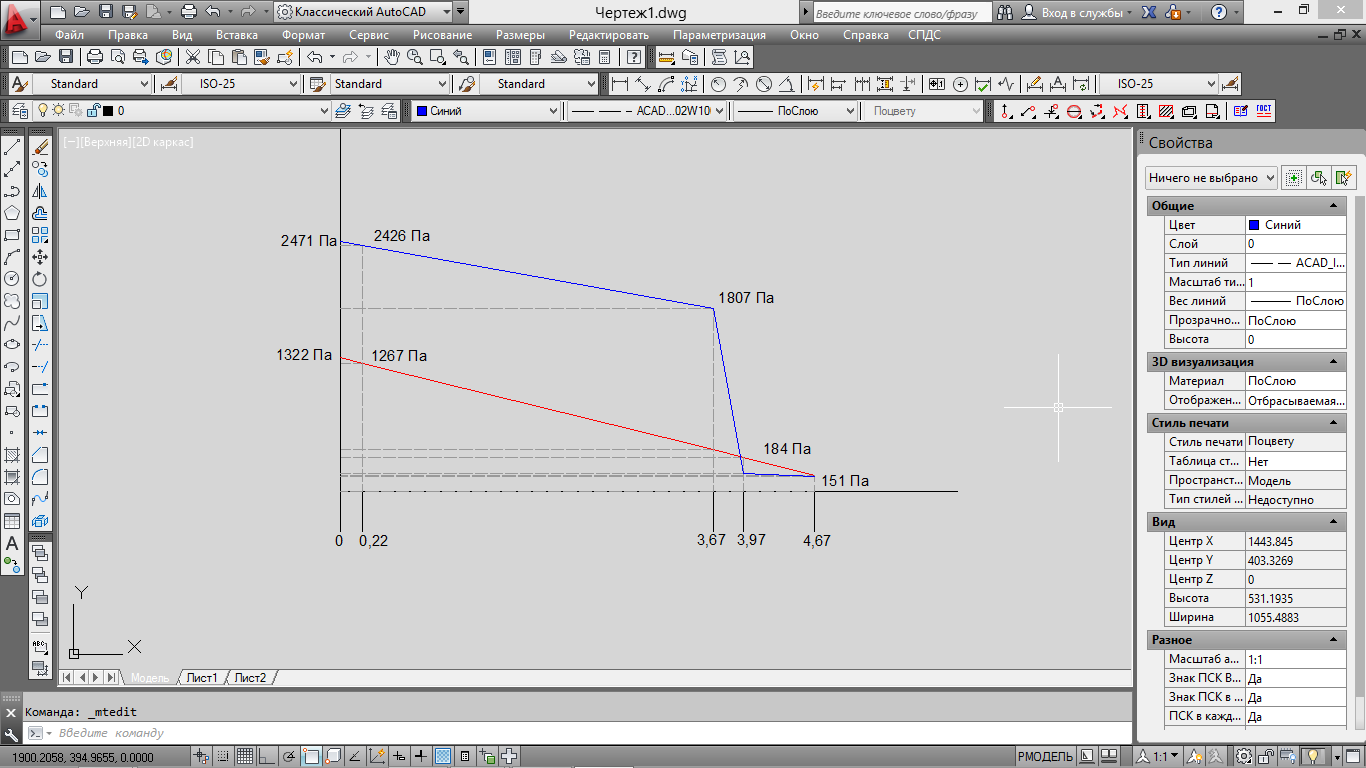This screenshot has height=768, width=1366.
Task: Click the Linear dimension tool
Action: click(620, 84)
